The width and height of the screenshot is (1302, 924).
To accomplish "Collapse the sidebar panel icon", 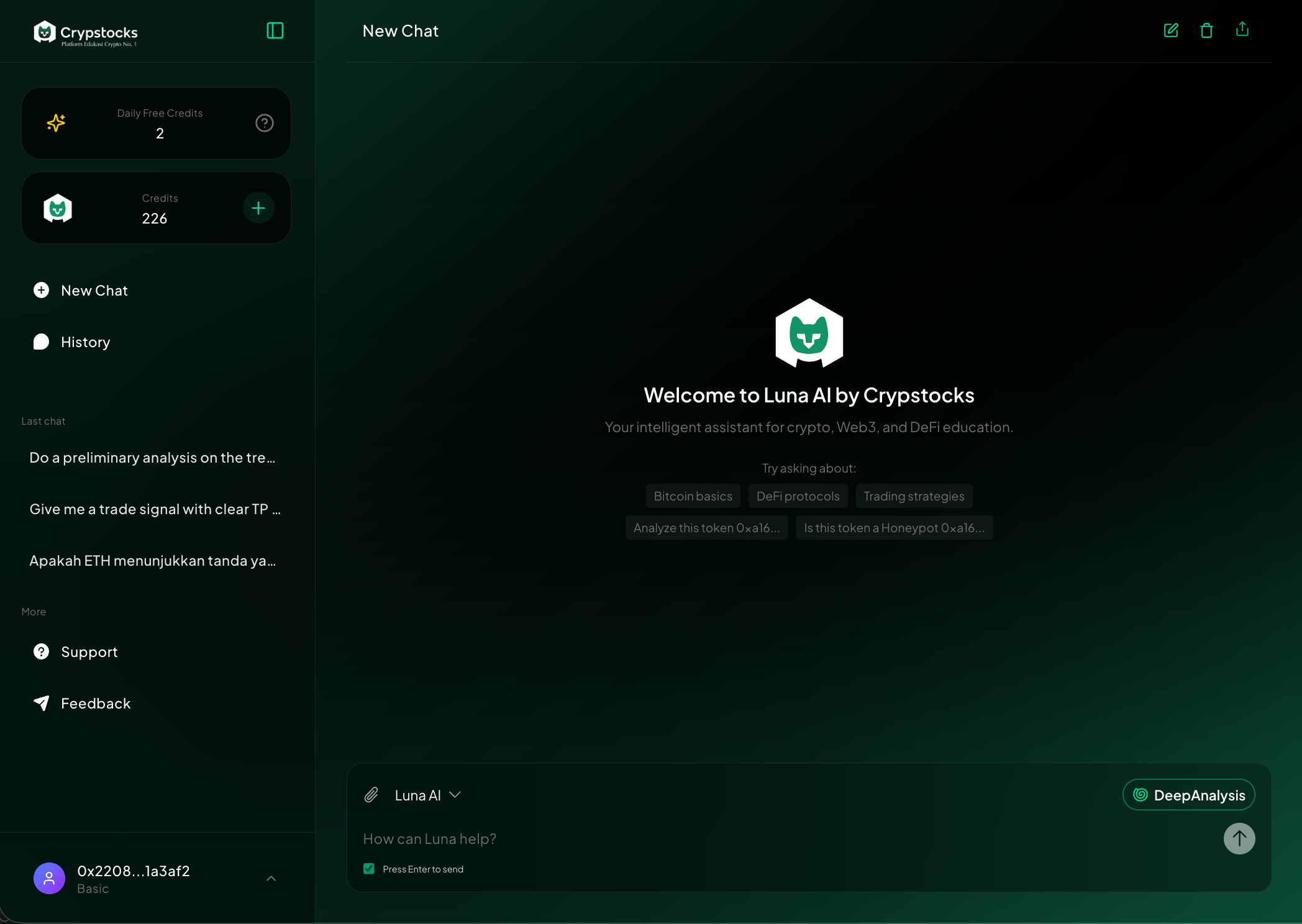I will point(274,30).
